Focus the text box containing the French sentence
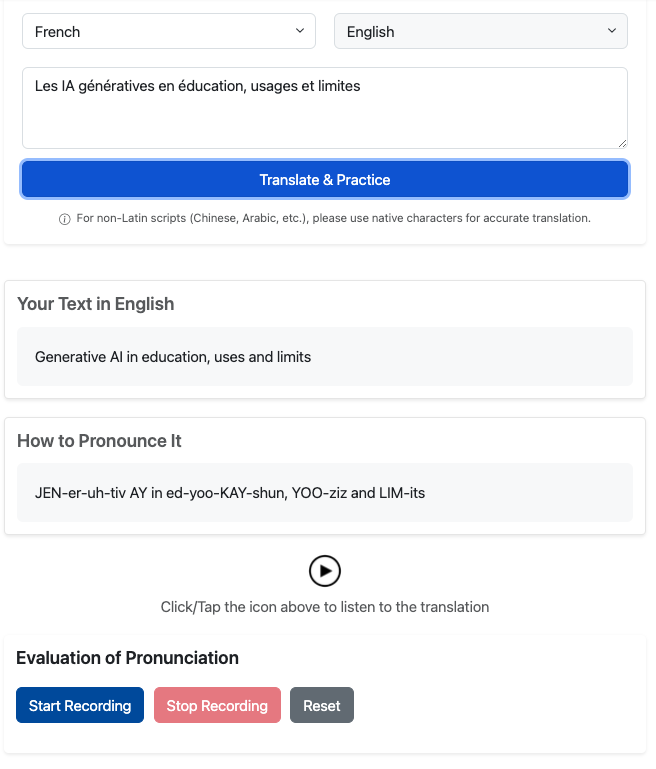This screenshot has height=769, width=656. 325,108
